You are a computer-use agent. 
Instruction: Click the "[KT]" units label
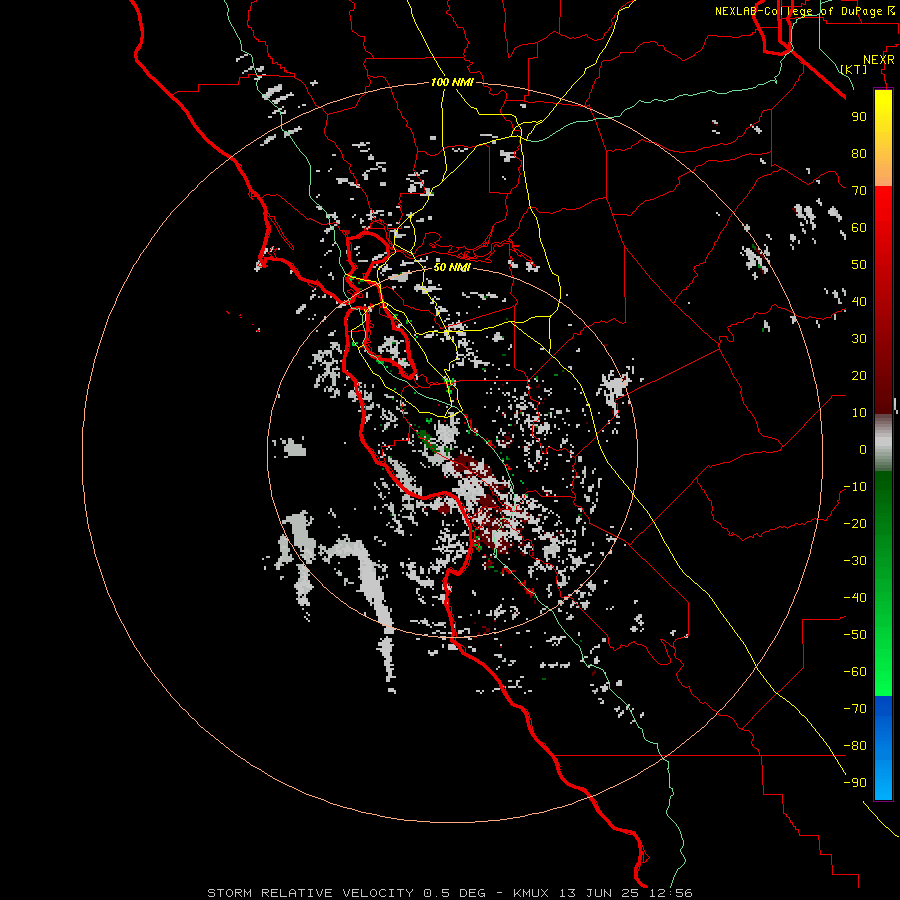[x=854, y=69]
